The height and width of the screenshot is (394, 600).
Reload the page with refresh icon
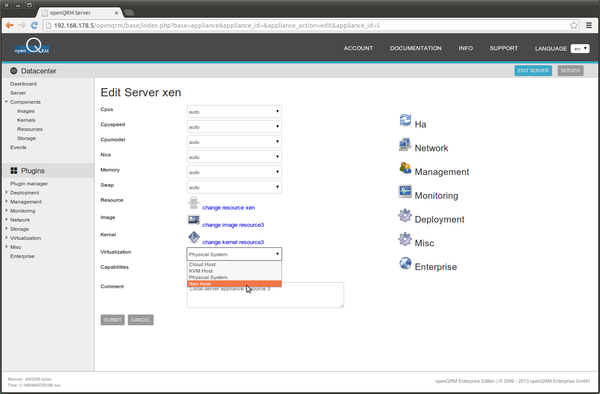[34, 25]
